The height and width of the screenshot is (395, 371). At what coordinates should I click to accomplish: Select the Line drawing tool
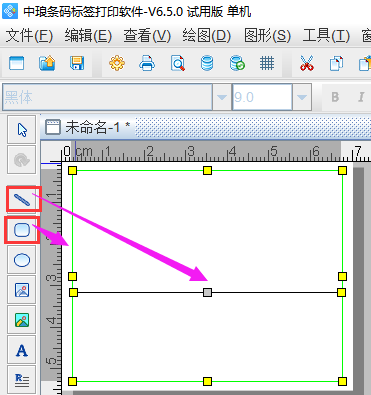coord(22,200)
